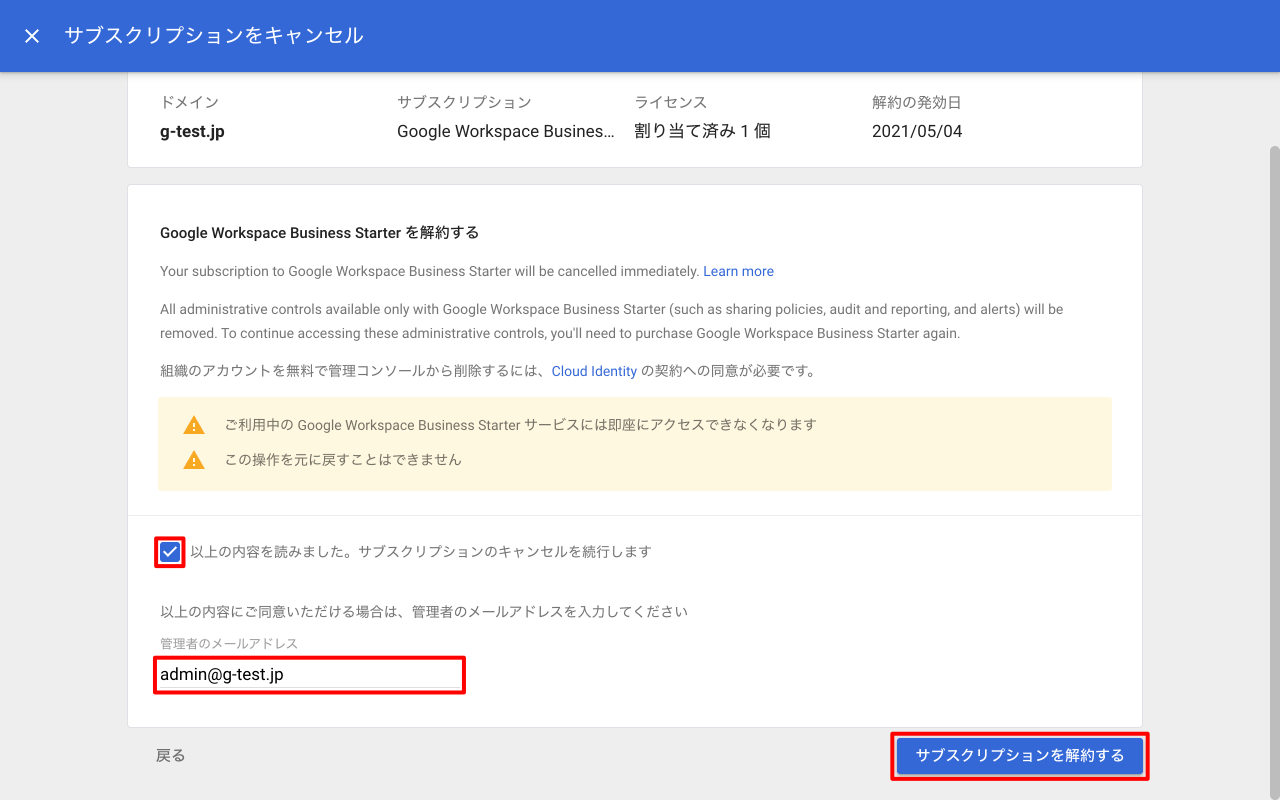Screen dimensions: 1280x800
Task: Click the warning text この操作を元に戻すことはできません
Action: pyautogui.click(x=343, y=460)
